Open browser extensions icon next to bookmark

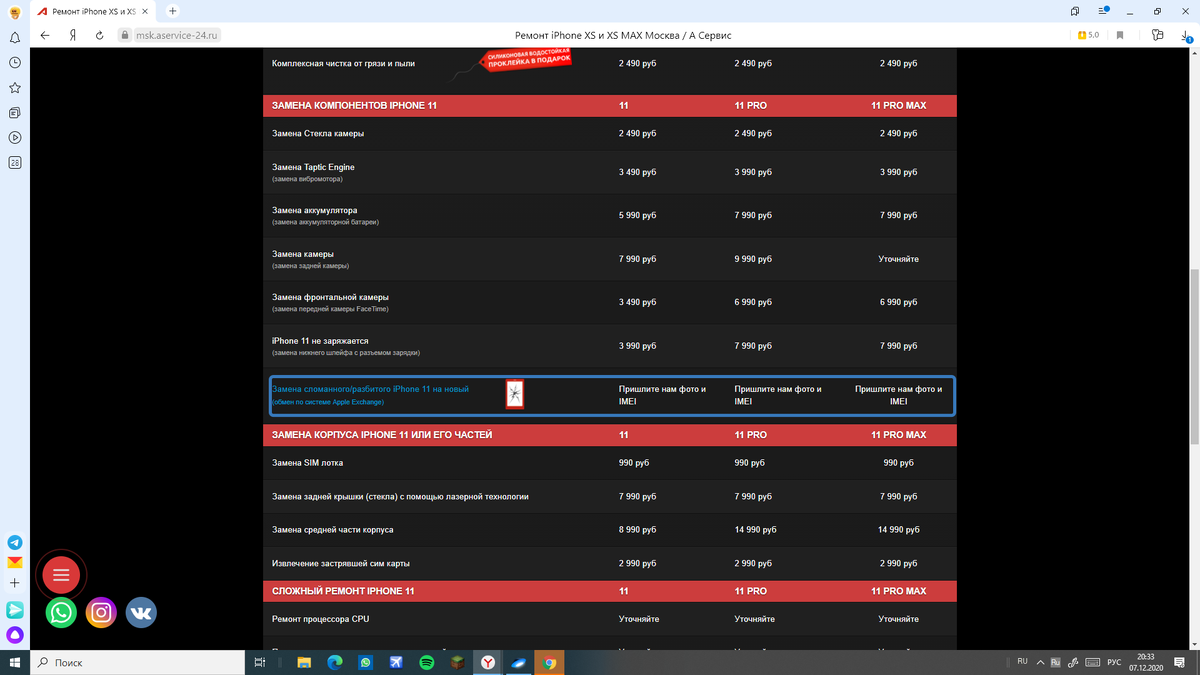(1157, 35)
